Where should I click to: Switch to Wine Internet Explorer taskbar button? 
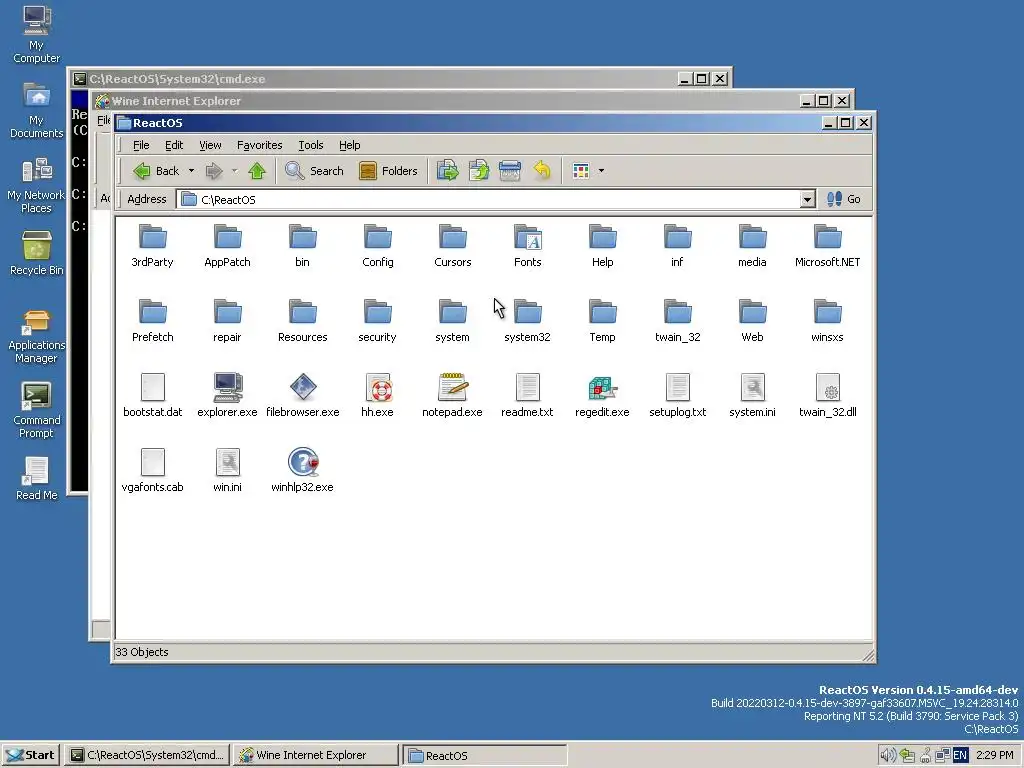click(316, 755)
